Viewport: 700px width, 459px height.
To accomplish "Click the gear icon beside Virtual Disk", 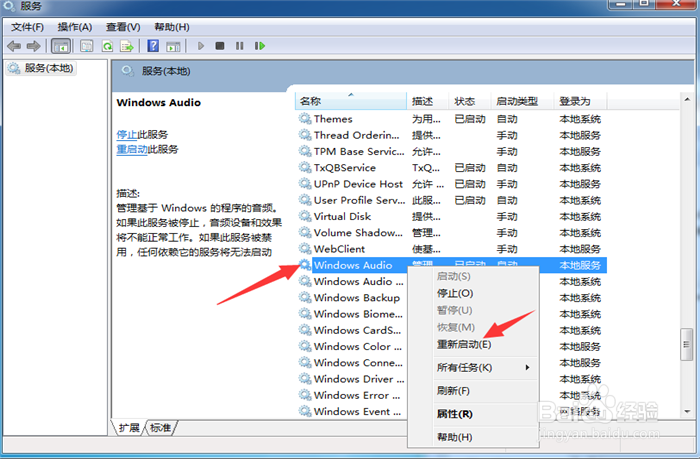I will (x=305, y=216).
